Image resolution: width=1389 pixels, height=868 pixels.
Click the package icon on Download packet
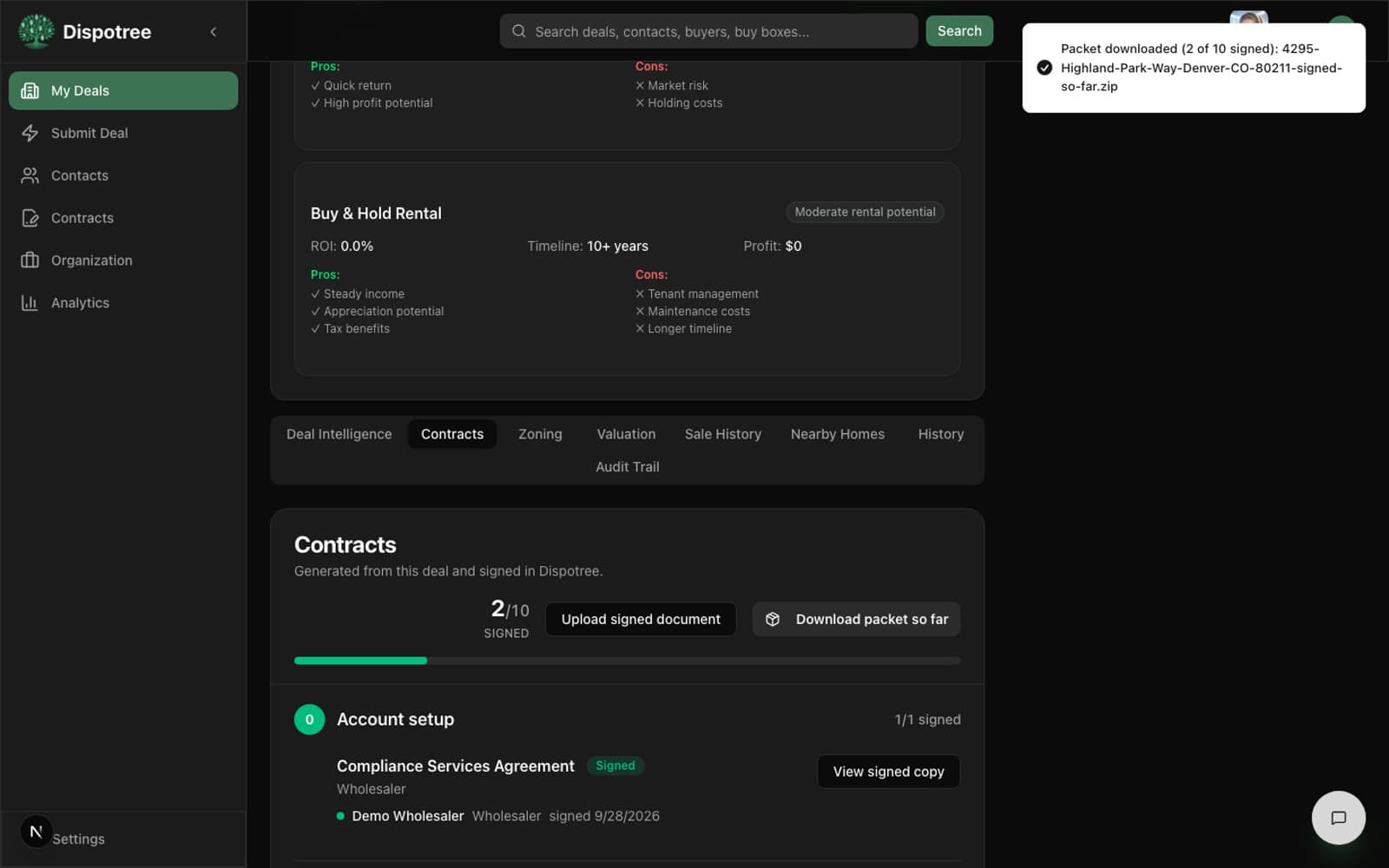pyautogui.click(x=773, y=619)
